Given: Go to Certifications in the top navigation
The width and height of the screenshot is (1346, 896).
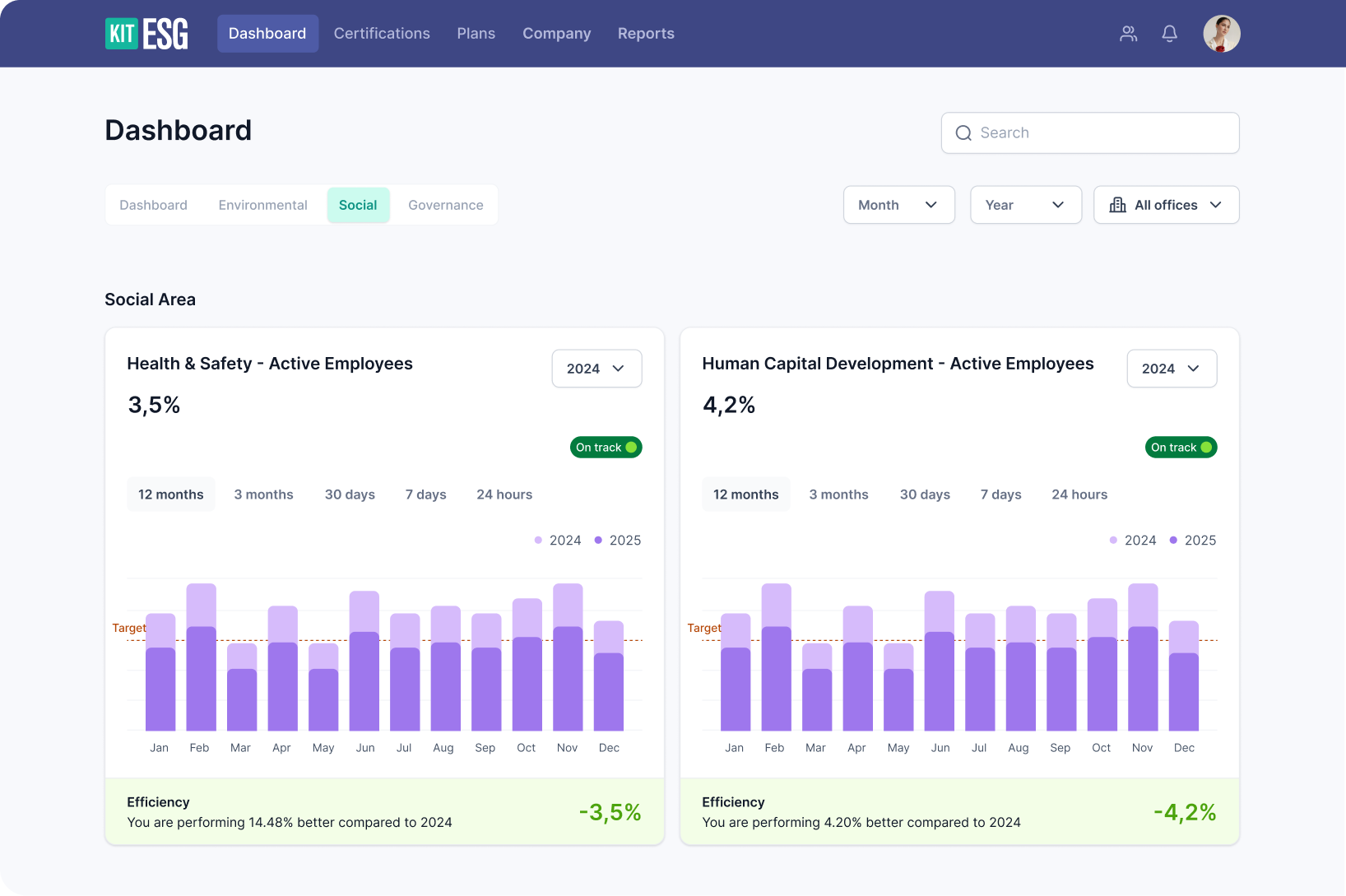Looking at the screenshot, I should [x=382, y=34].
